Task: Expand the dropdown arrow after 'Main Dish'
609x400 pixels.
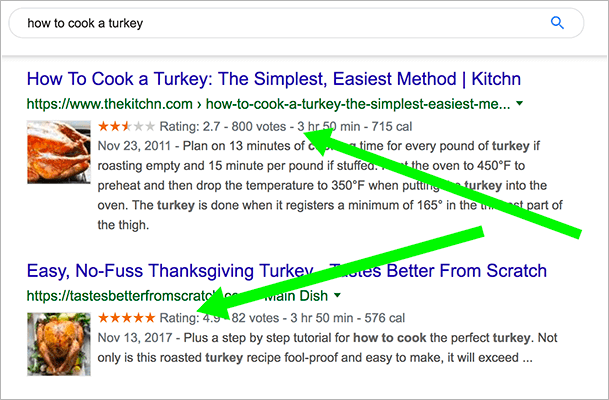Action: coord(338,296)
